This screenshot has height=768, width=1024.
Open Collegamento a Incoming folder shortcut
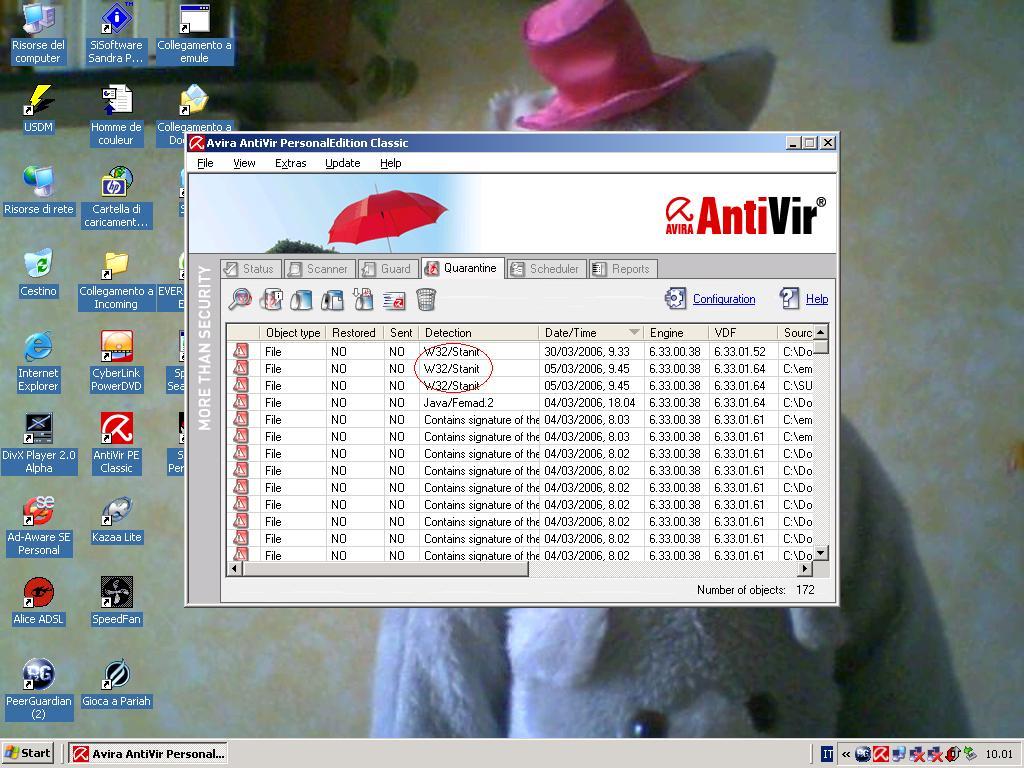pyautogui.click(x=116, y=280)
